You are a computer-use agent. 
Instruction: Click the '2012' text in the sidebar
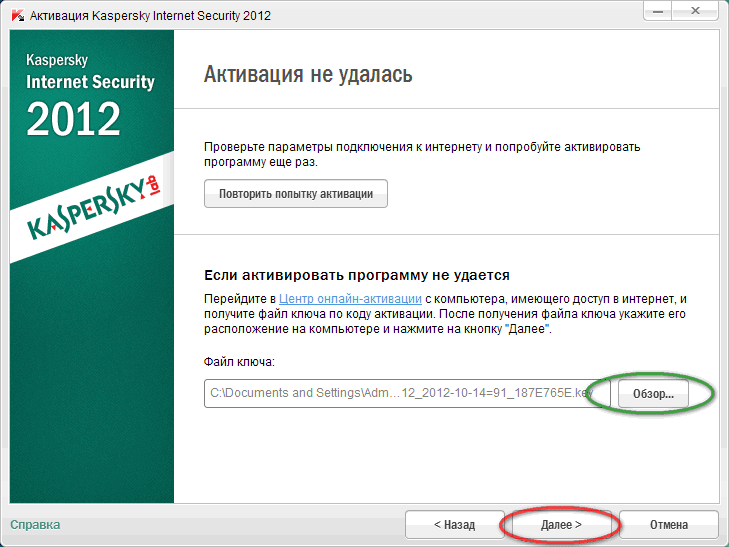coord(73,119)
